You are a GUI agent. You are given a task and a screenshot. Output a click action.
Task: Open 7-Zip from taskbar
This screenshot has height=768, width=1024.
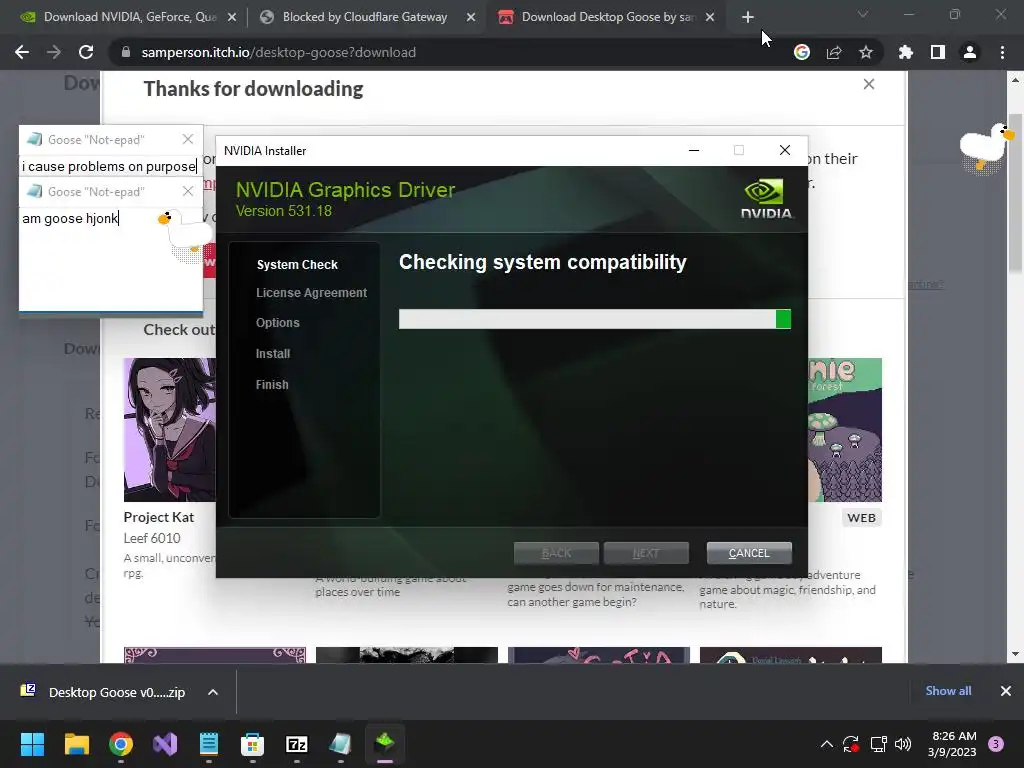point(296,744)
